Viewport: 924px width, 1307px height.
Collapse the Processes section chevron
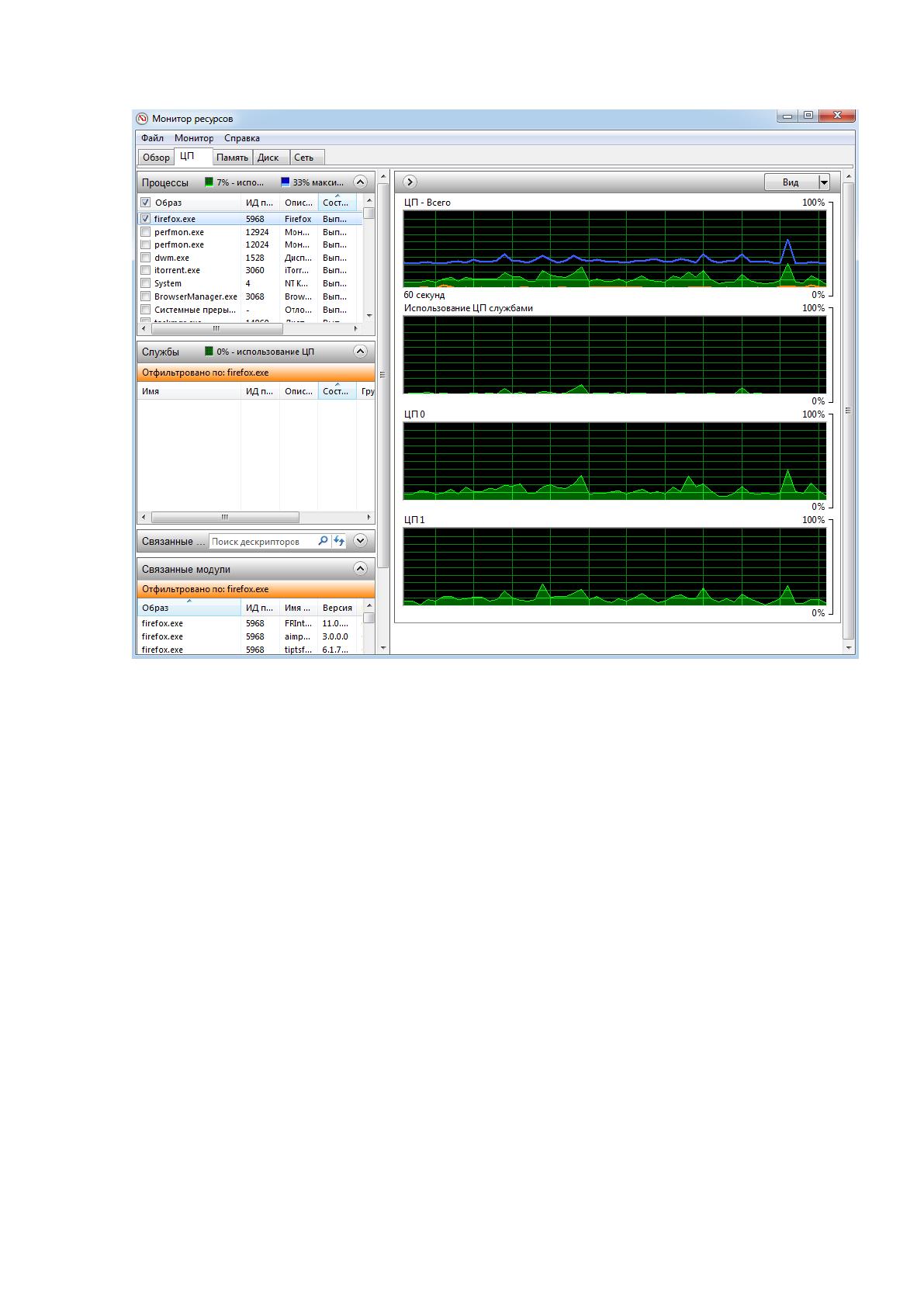pos(360,182)
